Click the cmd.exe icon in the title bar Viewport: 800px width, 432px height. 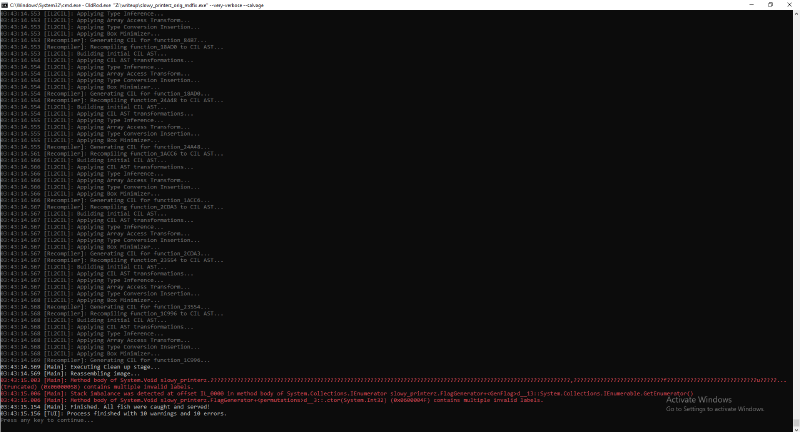pos(5,4)
